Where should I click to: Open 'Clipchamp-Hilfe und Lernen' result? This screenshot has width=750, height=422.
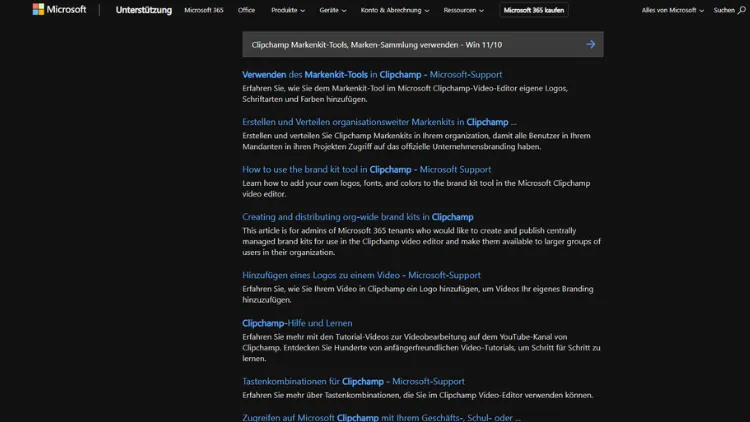click(x=297, y=323)
